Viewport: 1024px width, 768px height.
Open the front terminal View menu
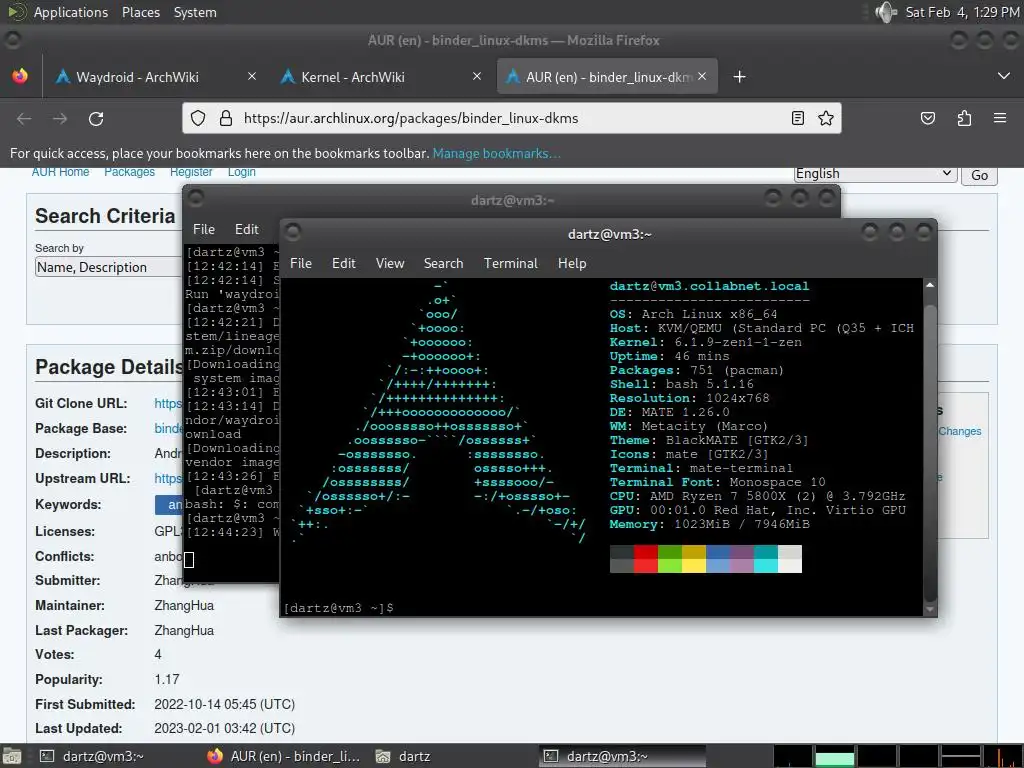tap(390, 263)
